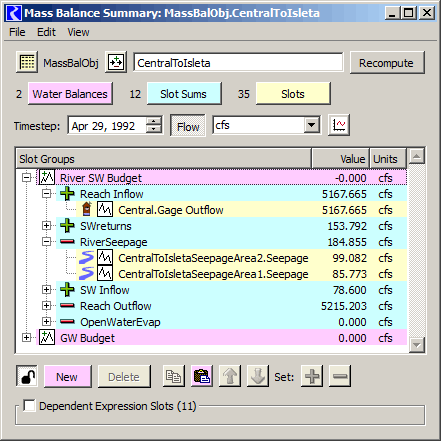Screen dimensions: 441x441
Task: Expand the GW Budget group
Action: click(27, 338)
